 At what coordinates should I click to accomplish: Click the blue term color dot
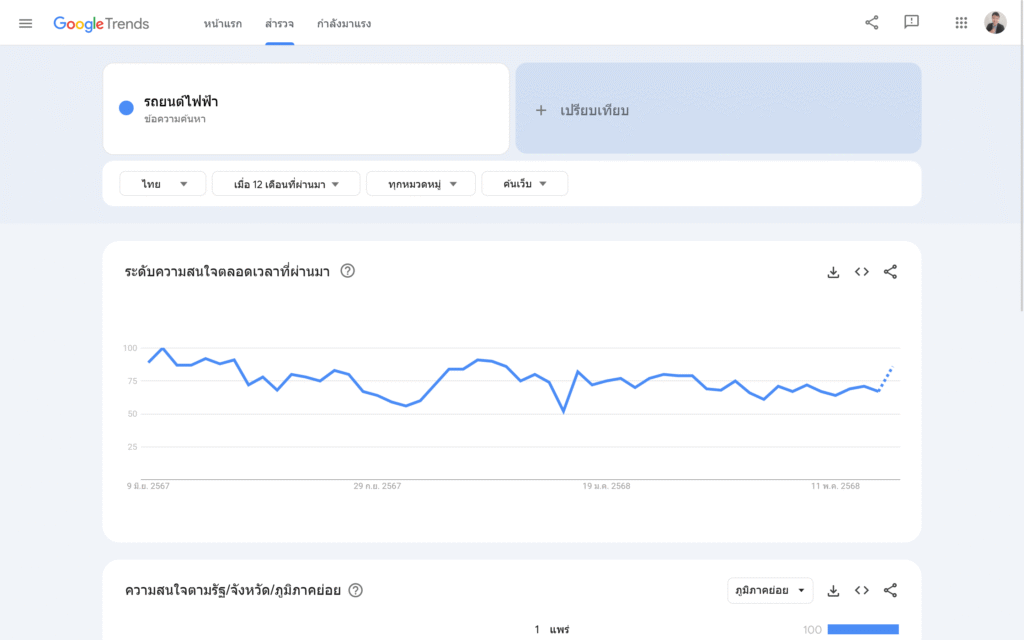point(126,108)
